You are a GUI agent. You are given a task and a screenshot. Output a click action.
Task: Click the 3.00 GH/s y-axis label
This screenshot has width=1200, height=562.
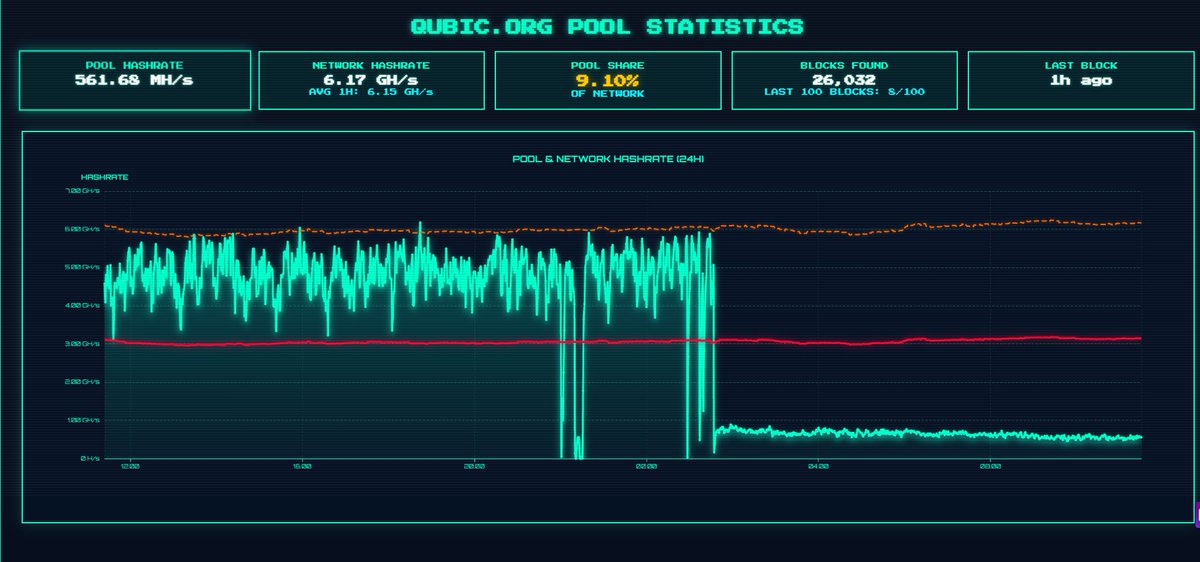(83, 343)
